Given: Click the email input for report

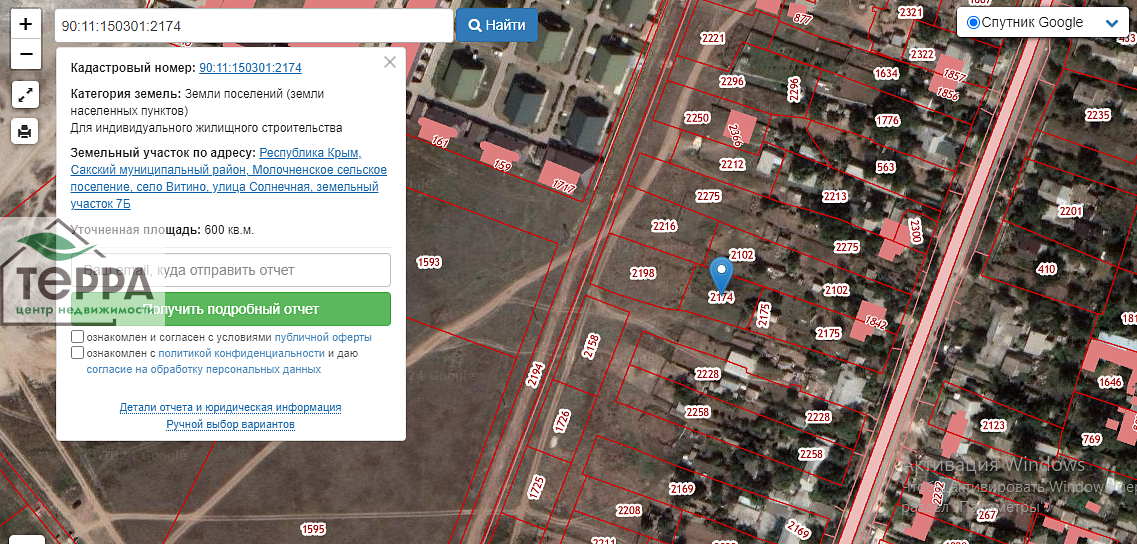Looking at the screenshot, I should (x=230, y=270).
